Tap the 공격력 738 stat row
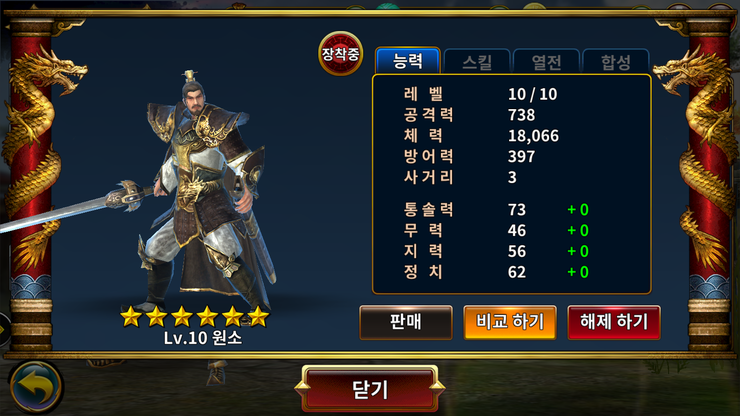The width and height of the screenshot is (740, 416). (x=470, y=115)
